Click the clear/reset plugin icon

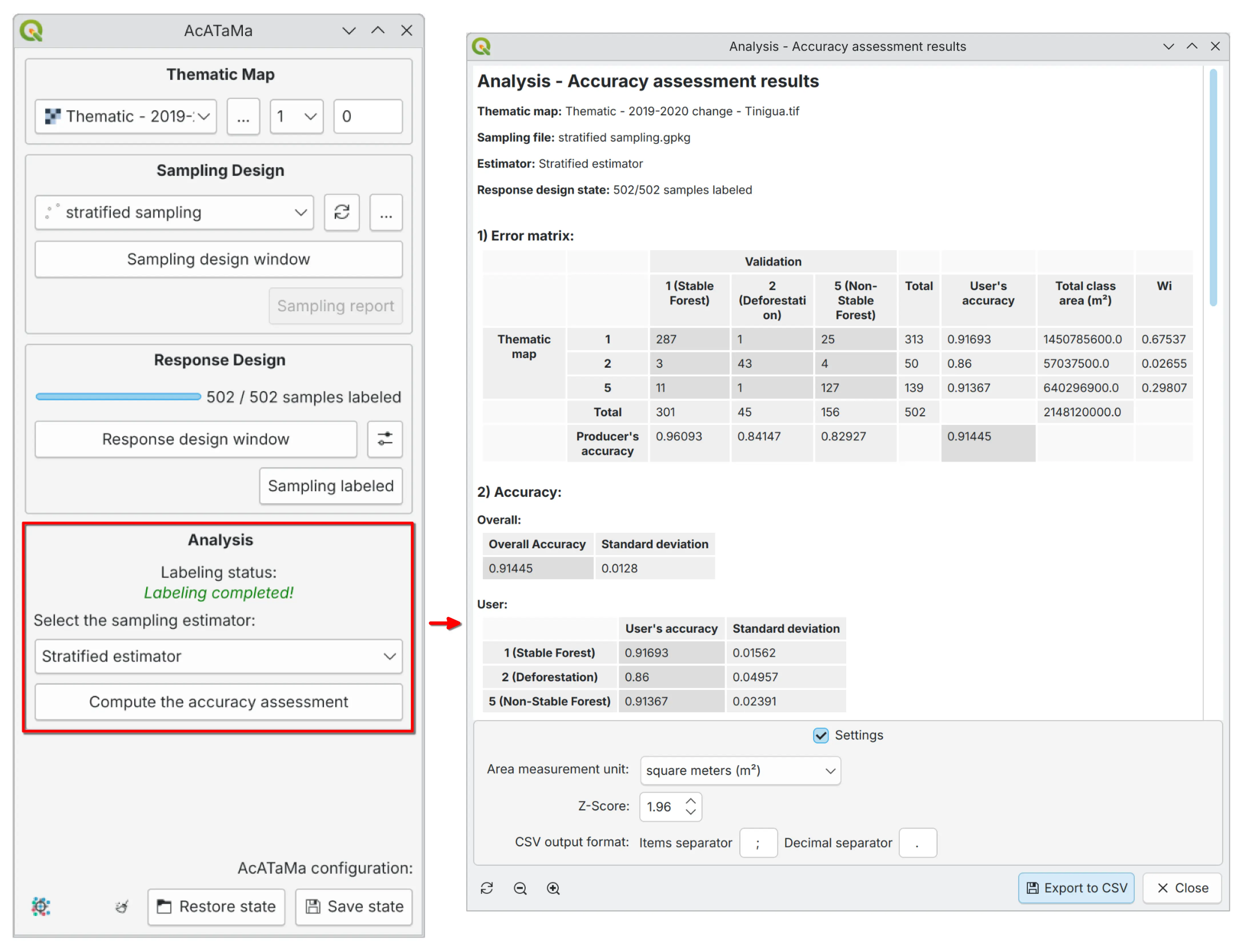[x=121, y=906]
